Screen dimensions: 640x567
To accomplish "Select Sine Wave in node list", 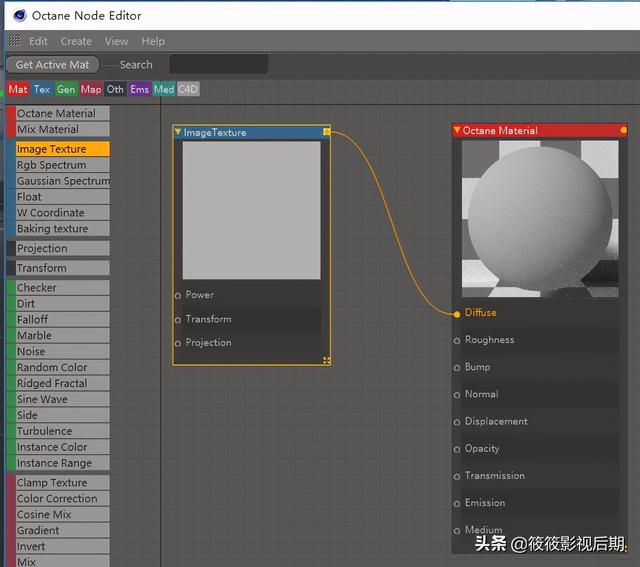I will tap(62, 399).
